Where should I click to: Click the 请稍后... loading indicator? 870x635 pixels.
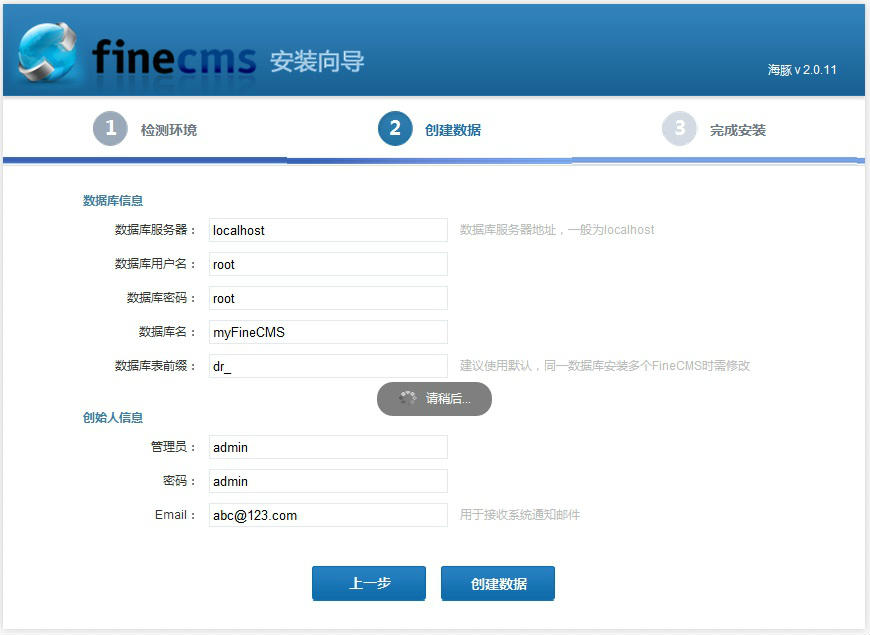[x=434, y=399]
